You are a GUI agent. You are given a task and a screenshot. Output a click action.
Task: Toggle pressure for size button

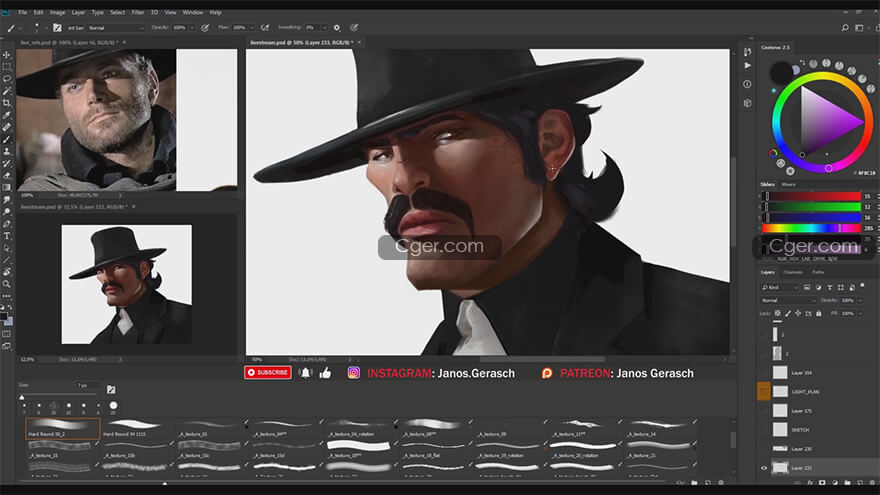pyautogui.click(x=354, y=28)
